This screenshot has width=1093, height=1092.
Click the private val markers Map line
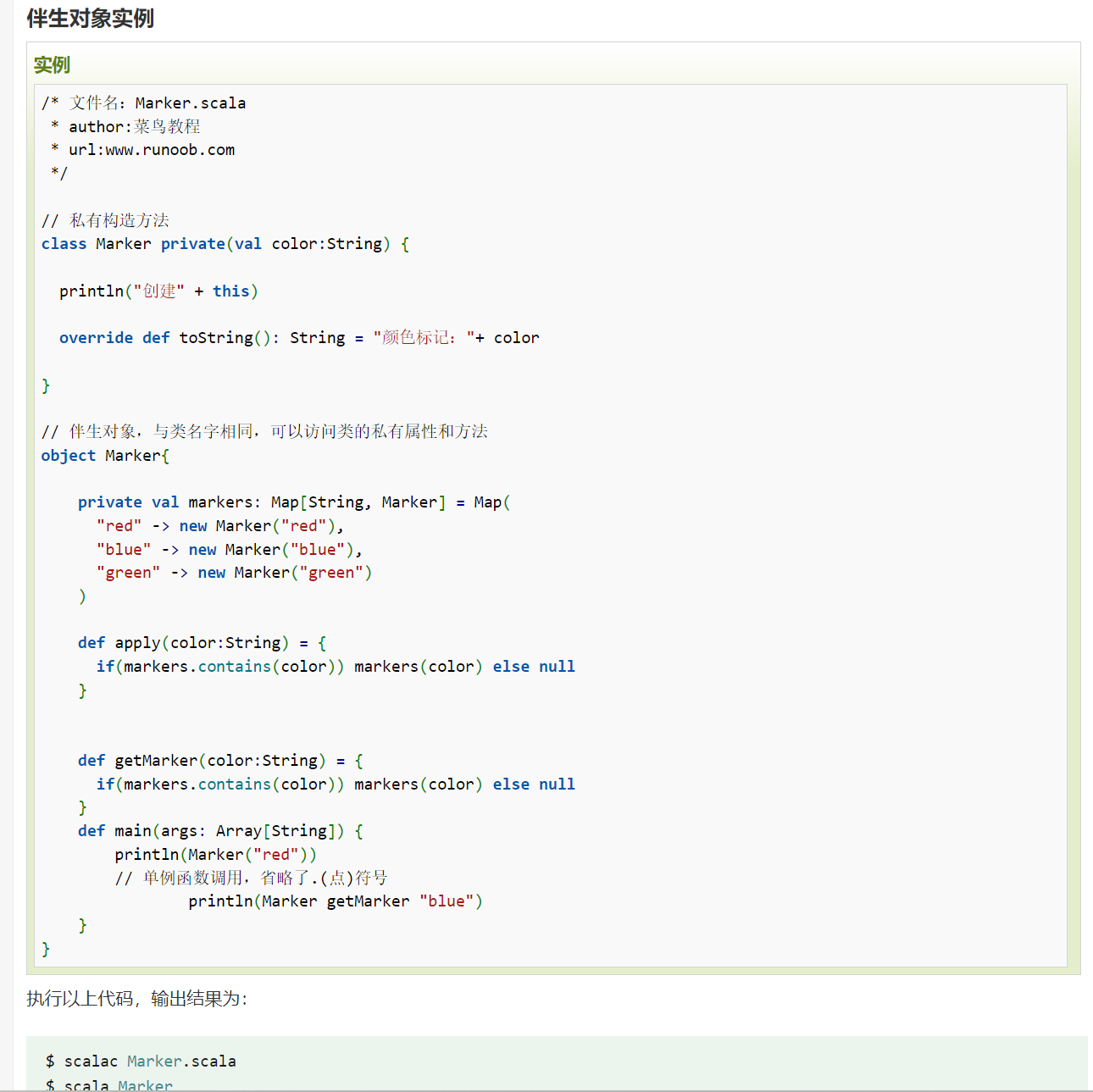(294, 502)
